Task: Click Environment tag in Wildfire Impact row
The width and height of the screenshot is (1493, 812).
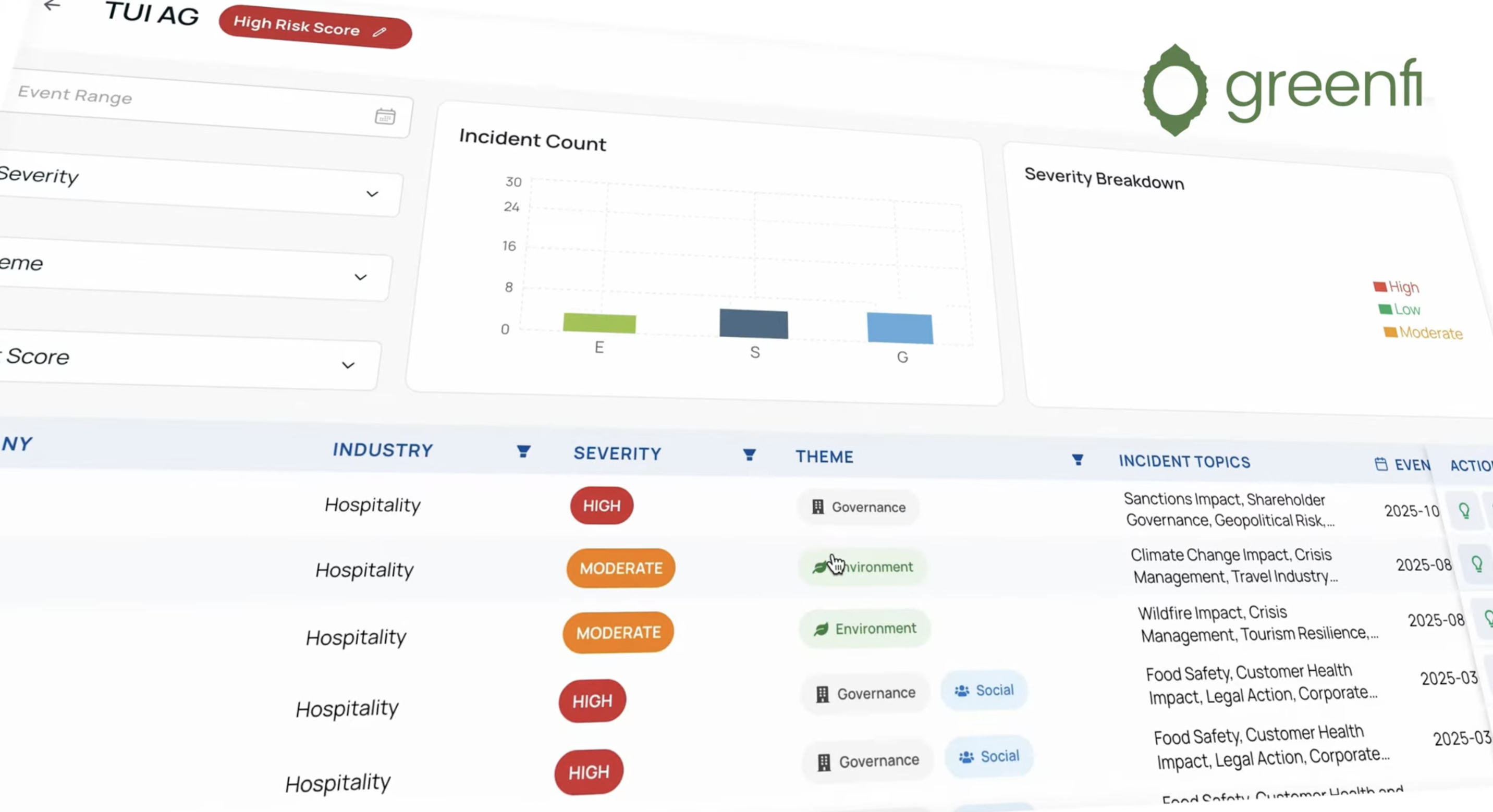Action: (865, 628)
